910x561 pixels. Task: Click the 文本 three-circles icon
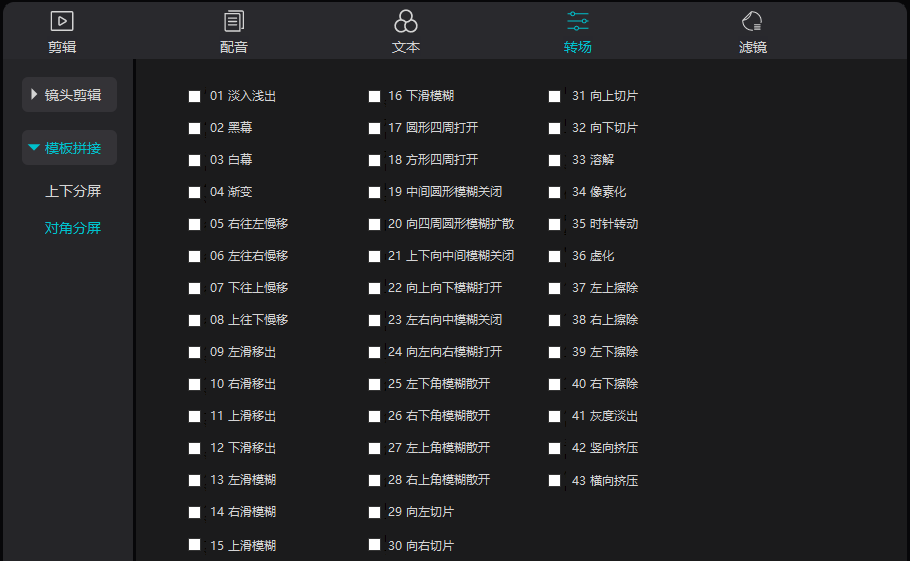pyautogui.click(x=406, y=21)
